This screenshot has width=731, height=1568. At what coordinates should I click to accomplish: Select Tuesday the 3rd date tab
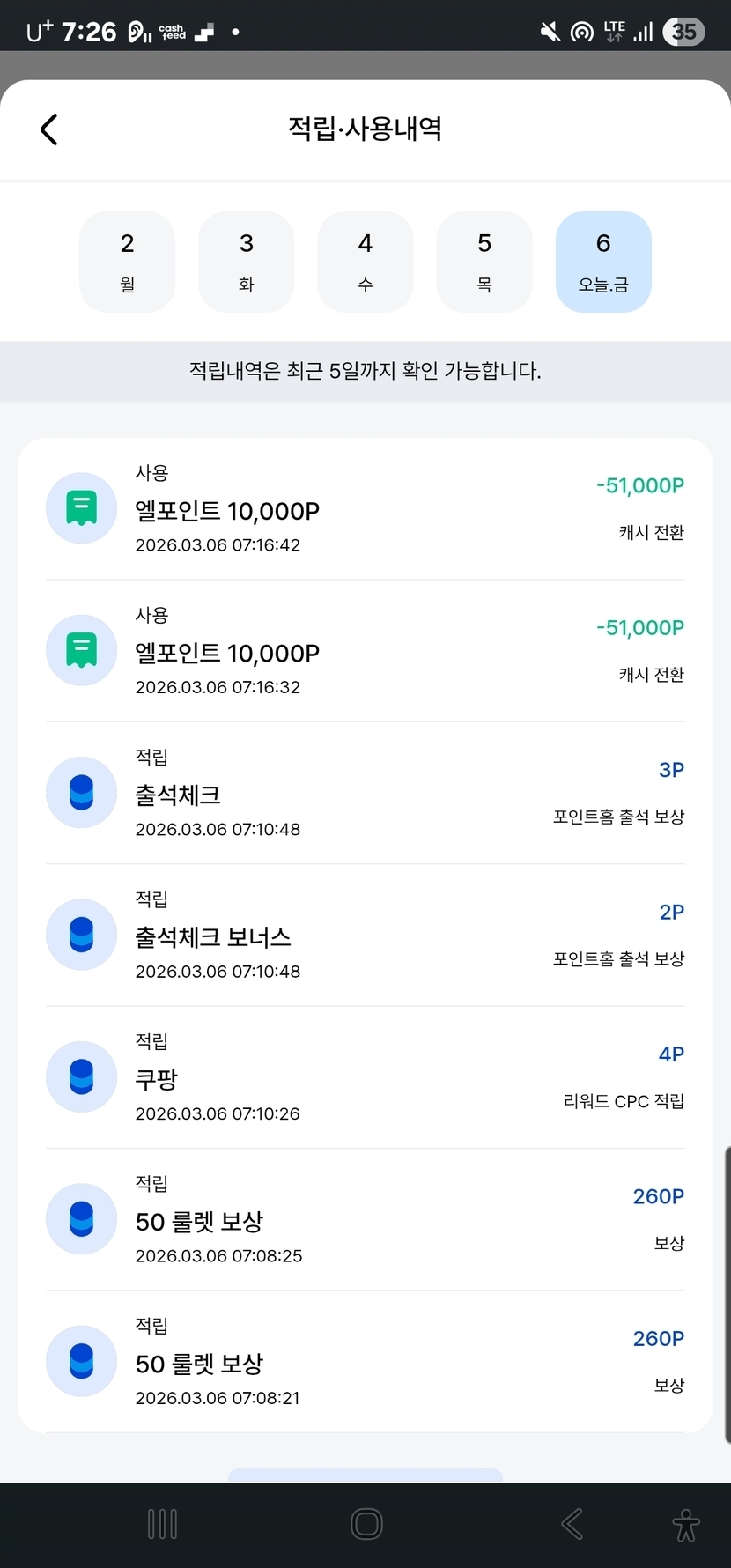tap(247, 262)
